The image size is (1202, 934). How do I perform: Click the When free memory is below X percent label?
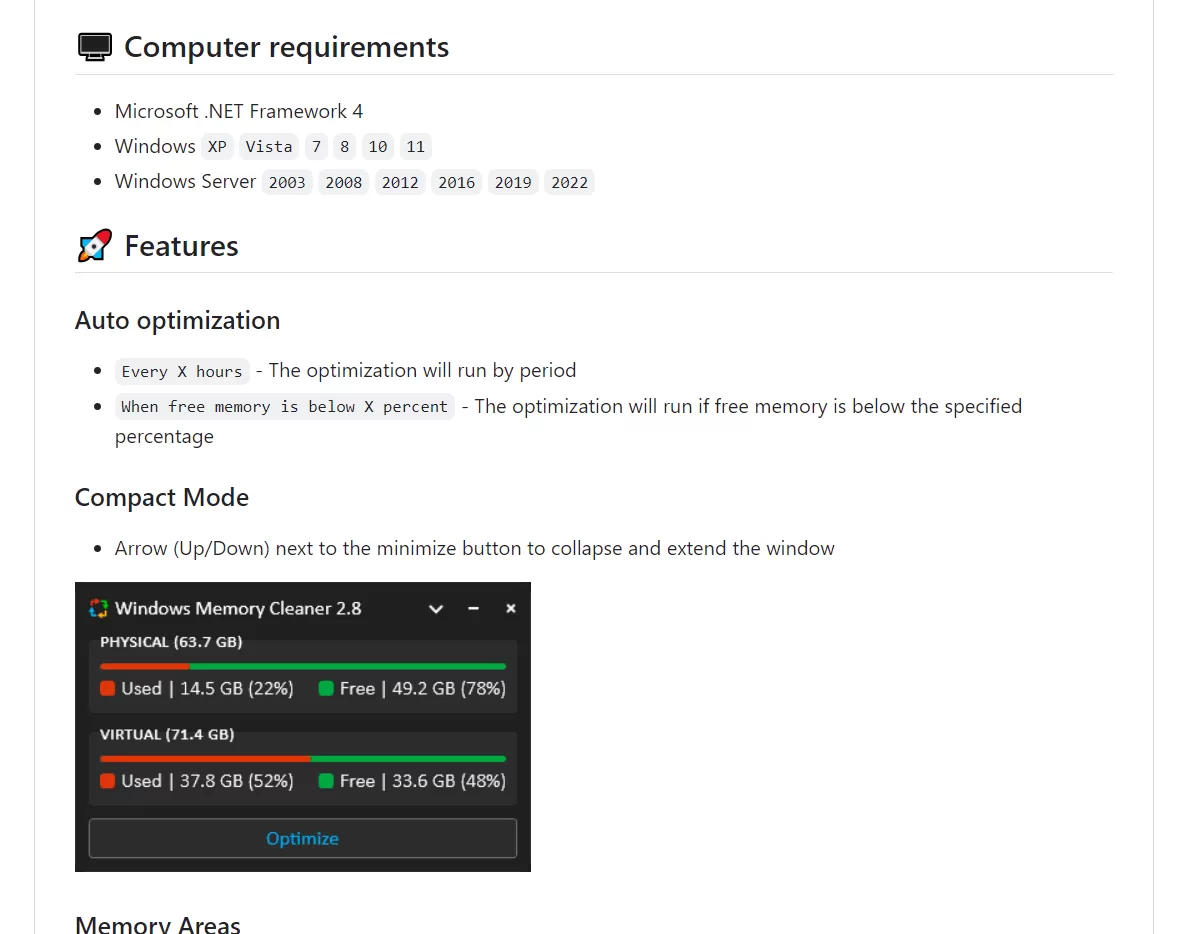tap(284, 406)
